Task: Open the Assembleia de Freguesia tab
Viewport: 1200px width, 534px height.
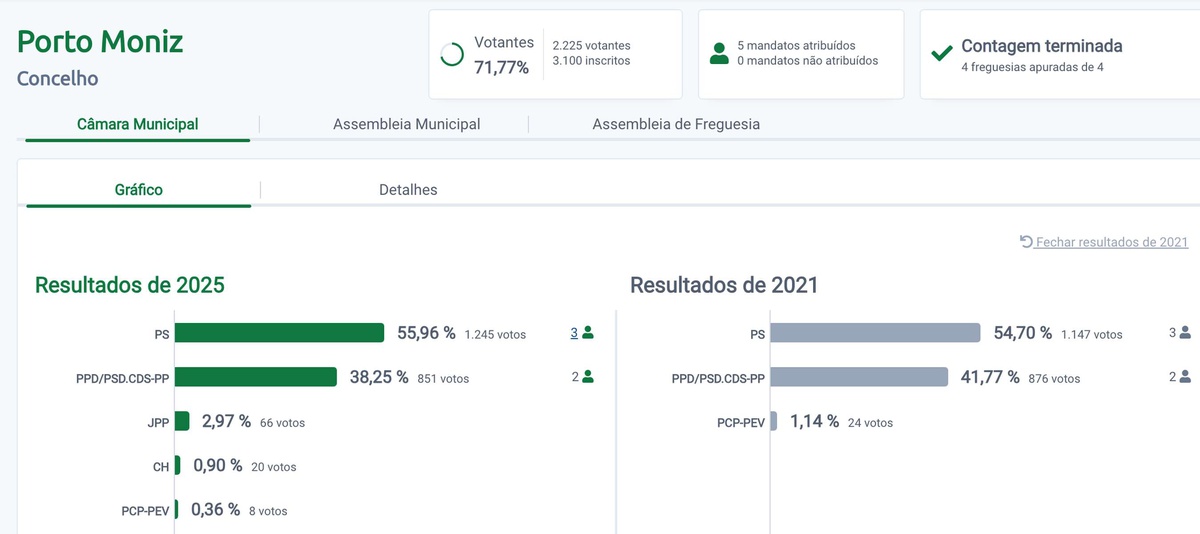Action: (x=676, y=124)
